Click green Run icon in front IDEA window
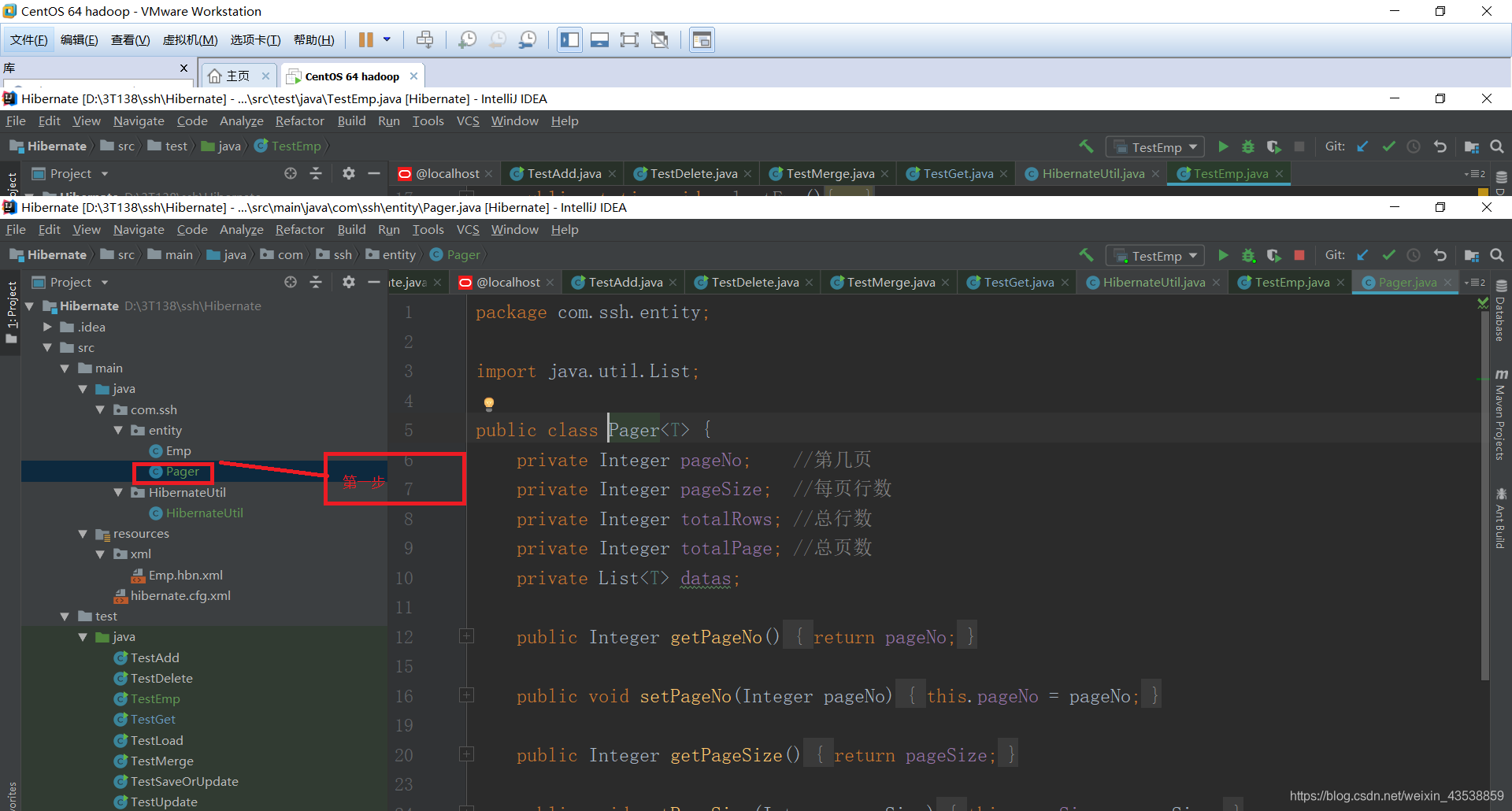The height and width of the screenshot is (811, 1512). [x=1223, y=255]
